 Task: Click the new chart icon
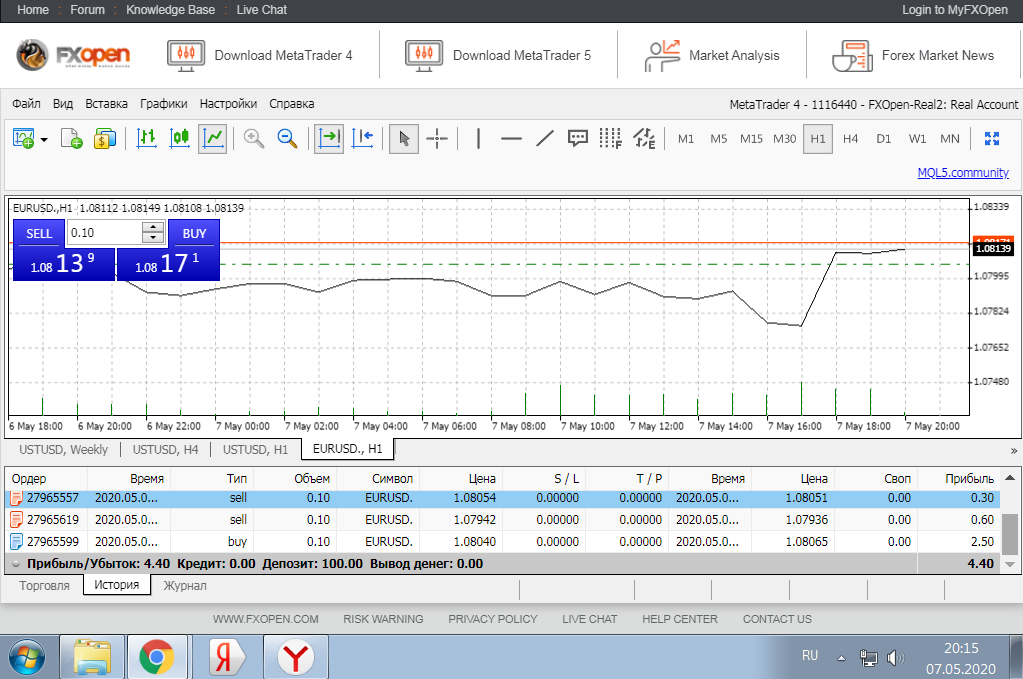(23, 138)
